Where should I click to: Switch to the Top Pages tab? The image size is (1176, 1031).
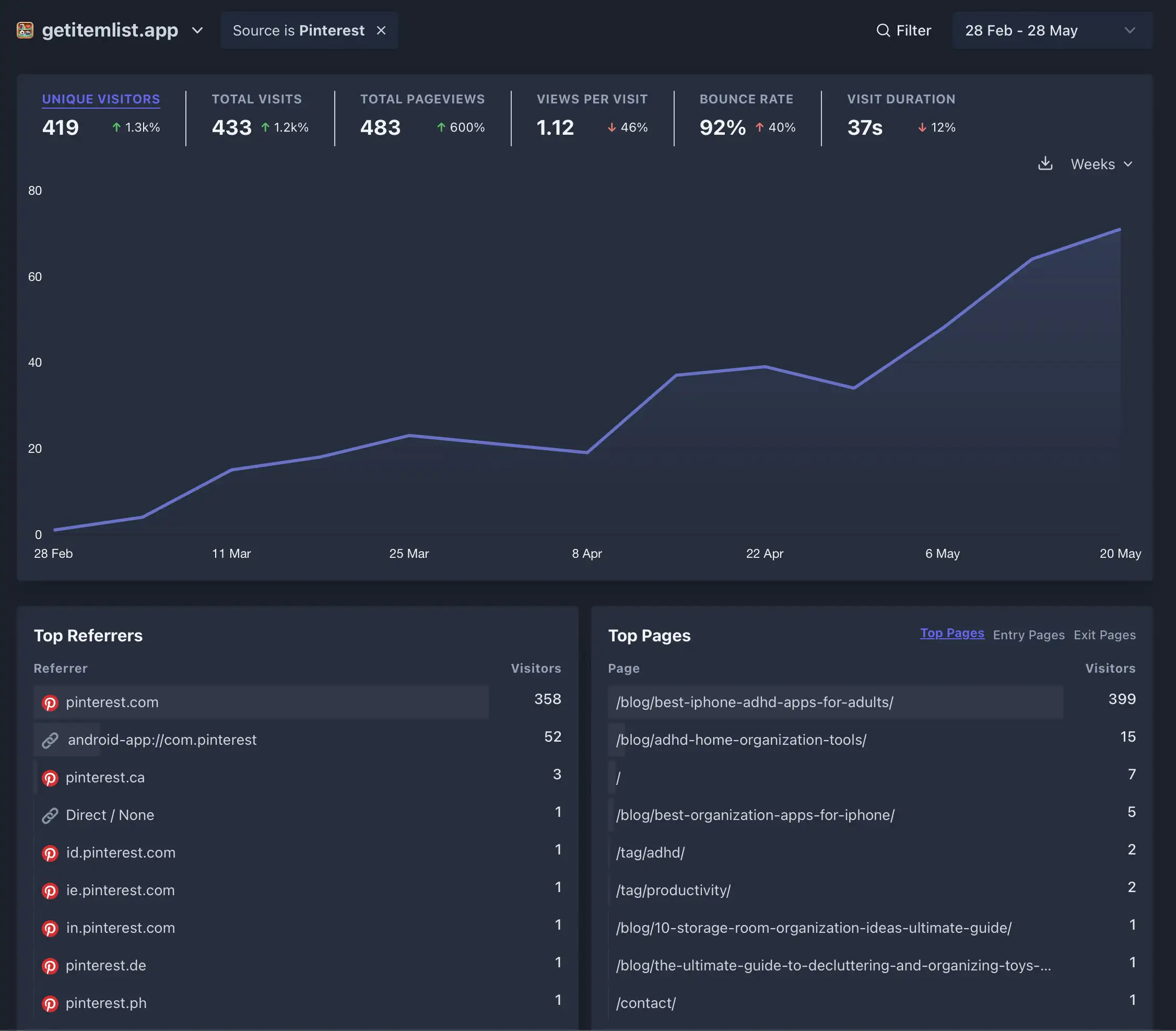[951, 634]
